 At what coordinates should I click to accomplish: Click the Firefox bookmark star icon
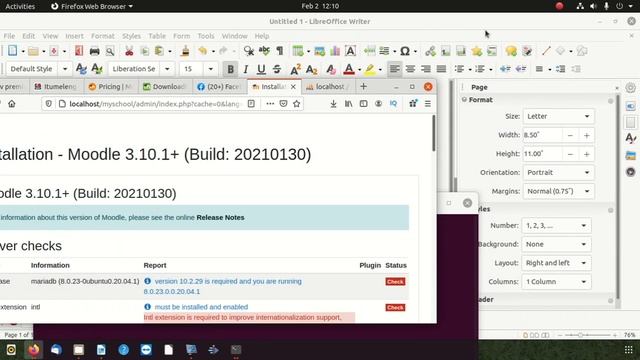297,104
